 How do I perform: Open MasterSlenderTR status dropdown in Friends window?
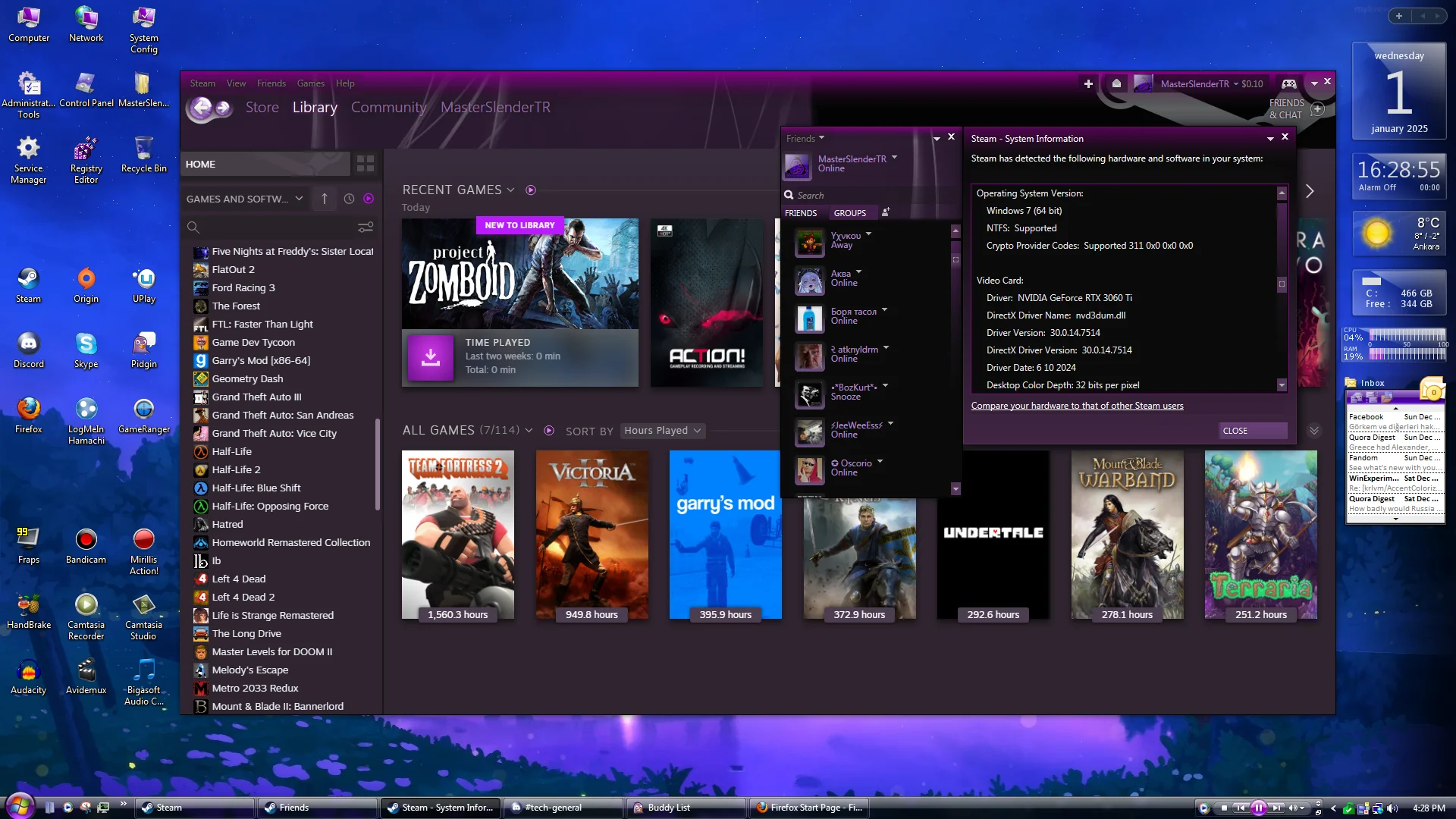pos(895,157)
